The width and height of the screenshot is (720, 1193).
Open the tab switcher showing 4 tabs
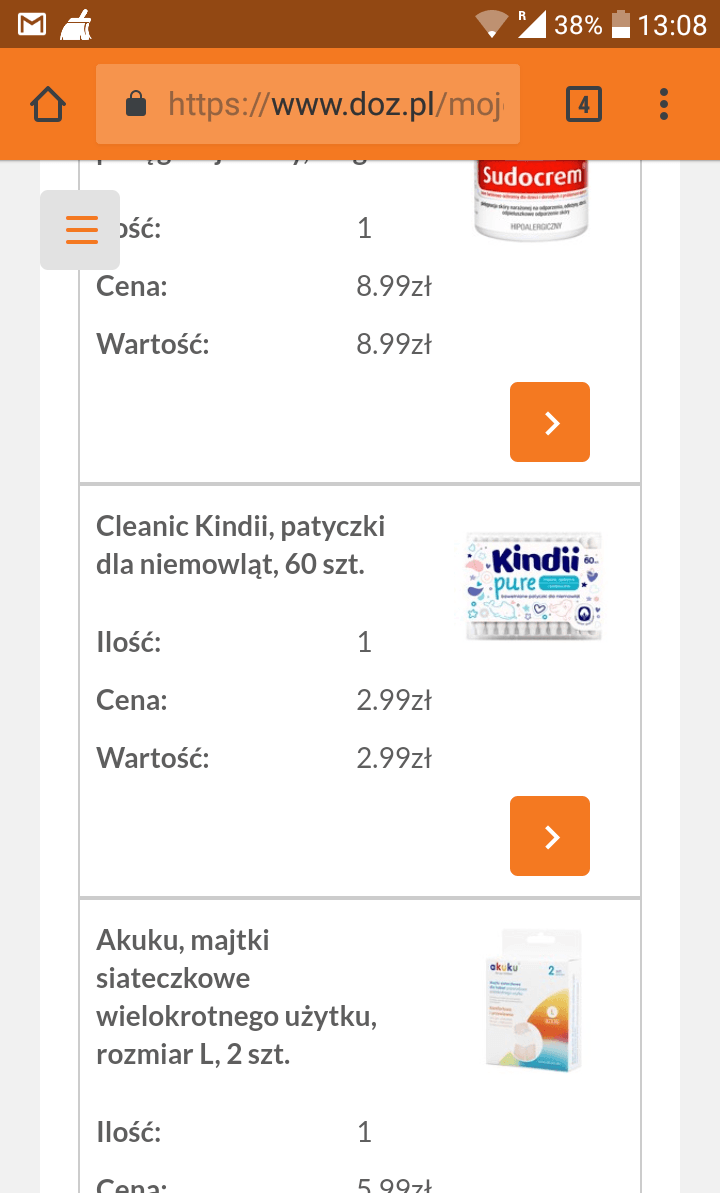click(584, 104)
